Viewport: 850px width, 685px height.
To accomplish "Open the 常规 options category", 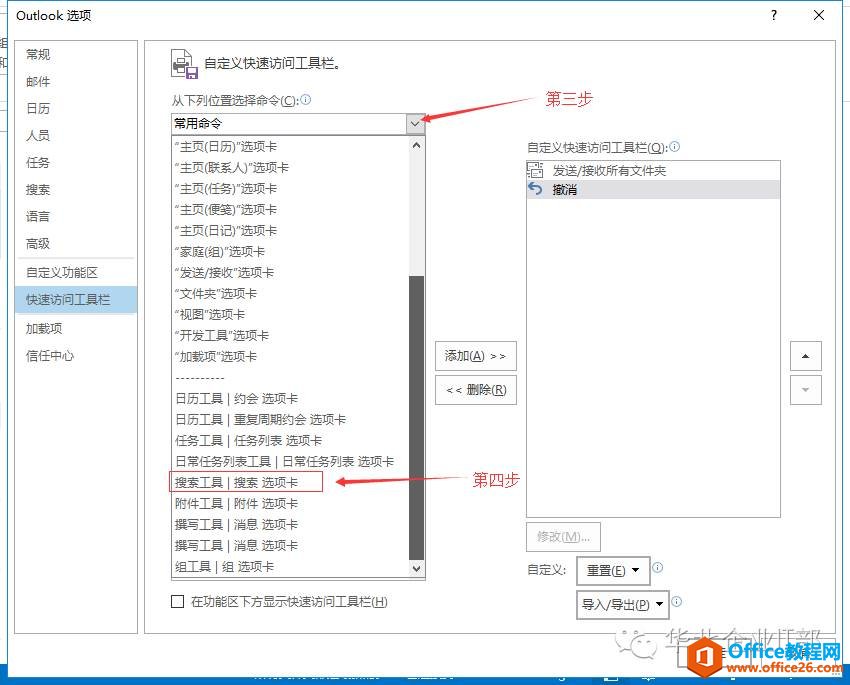I will 75,54.
